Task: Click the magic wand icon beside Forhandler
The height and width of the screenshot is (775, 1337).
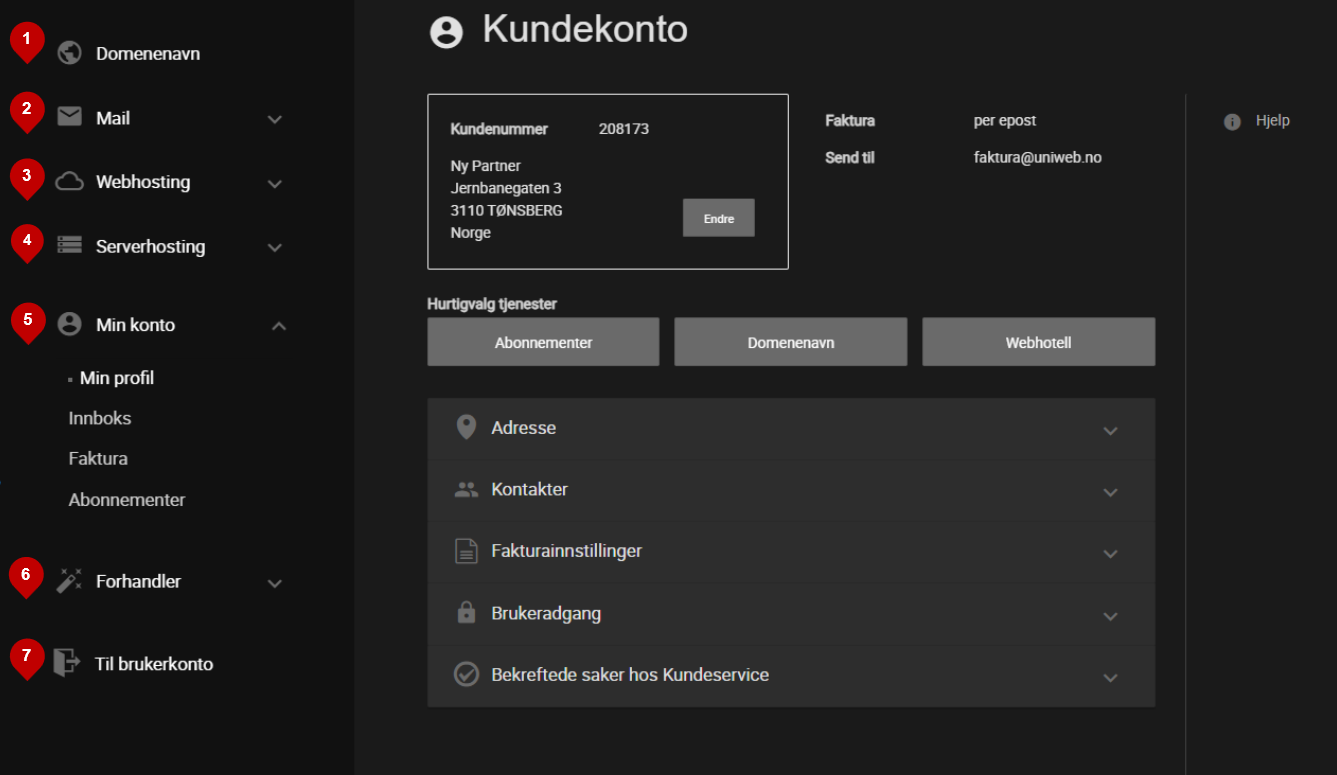Action: 69,580
